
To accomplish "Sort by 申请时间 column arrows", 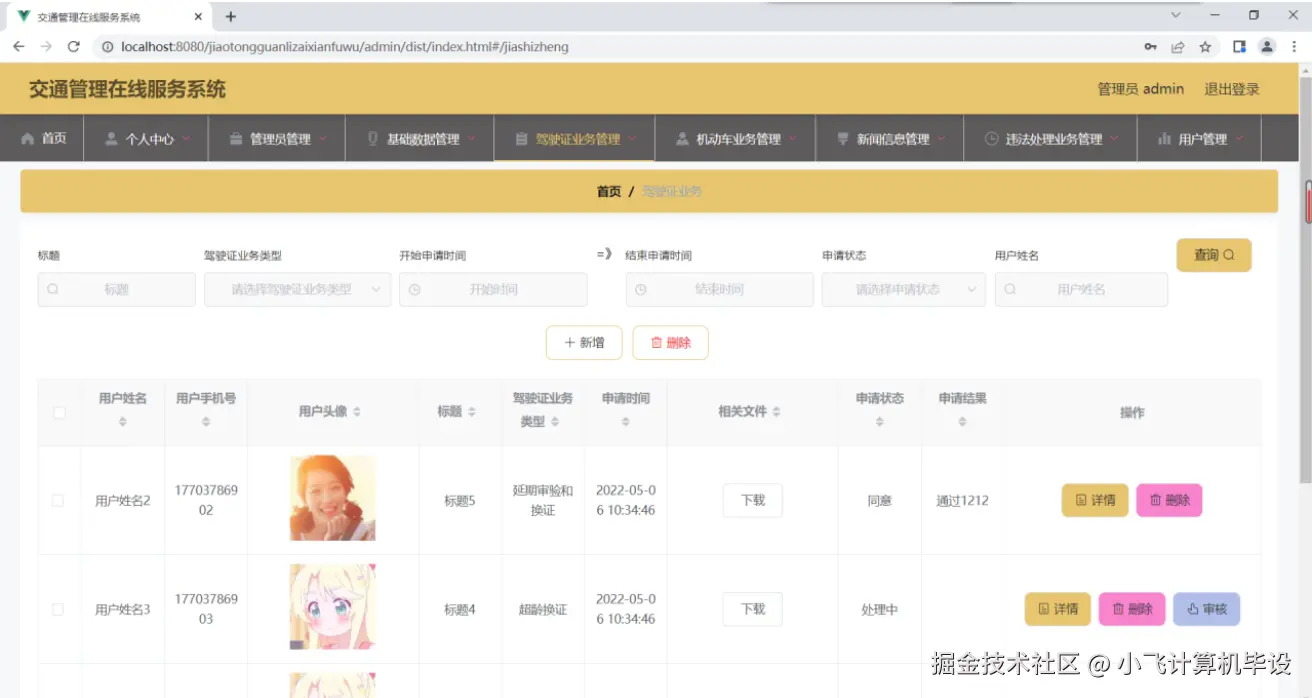I will (x=626, y=422).
